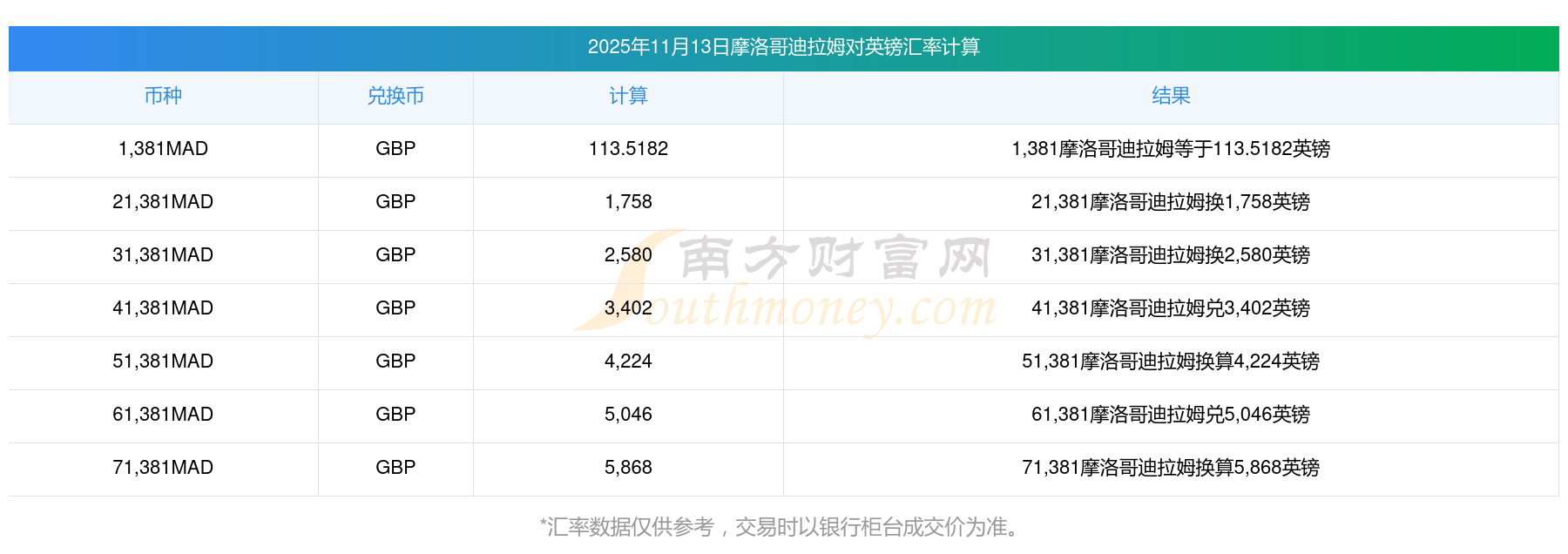This screenshot has height=554, width=1568.
Task: Click the 1,758 calculation value
Action: click(x=628, y=202)
